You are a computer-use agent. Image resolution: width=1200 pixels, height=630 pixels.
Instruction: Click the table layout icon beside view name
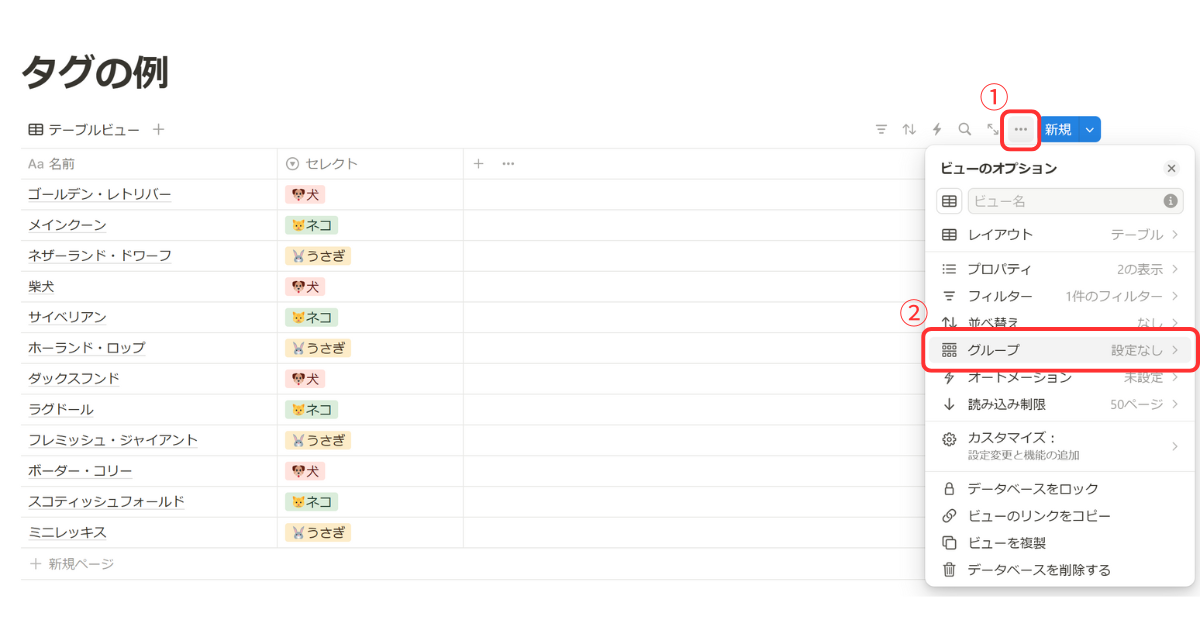click(949, 201)
